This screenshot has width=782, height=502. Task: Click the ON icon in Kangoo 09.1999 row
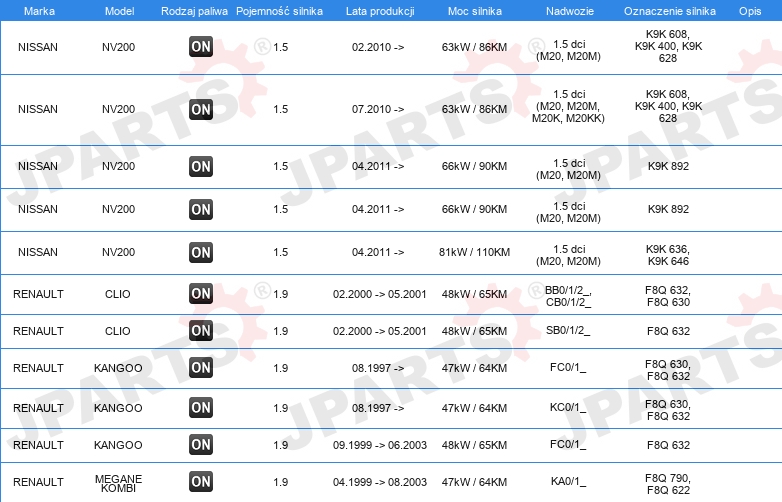[x=201, y=444]
